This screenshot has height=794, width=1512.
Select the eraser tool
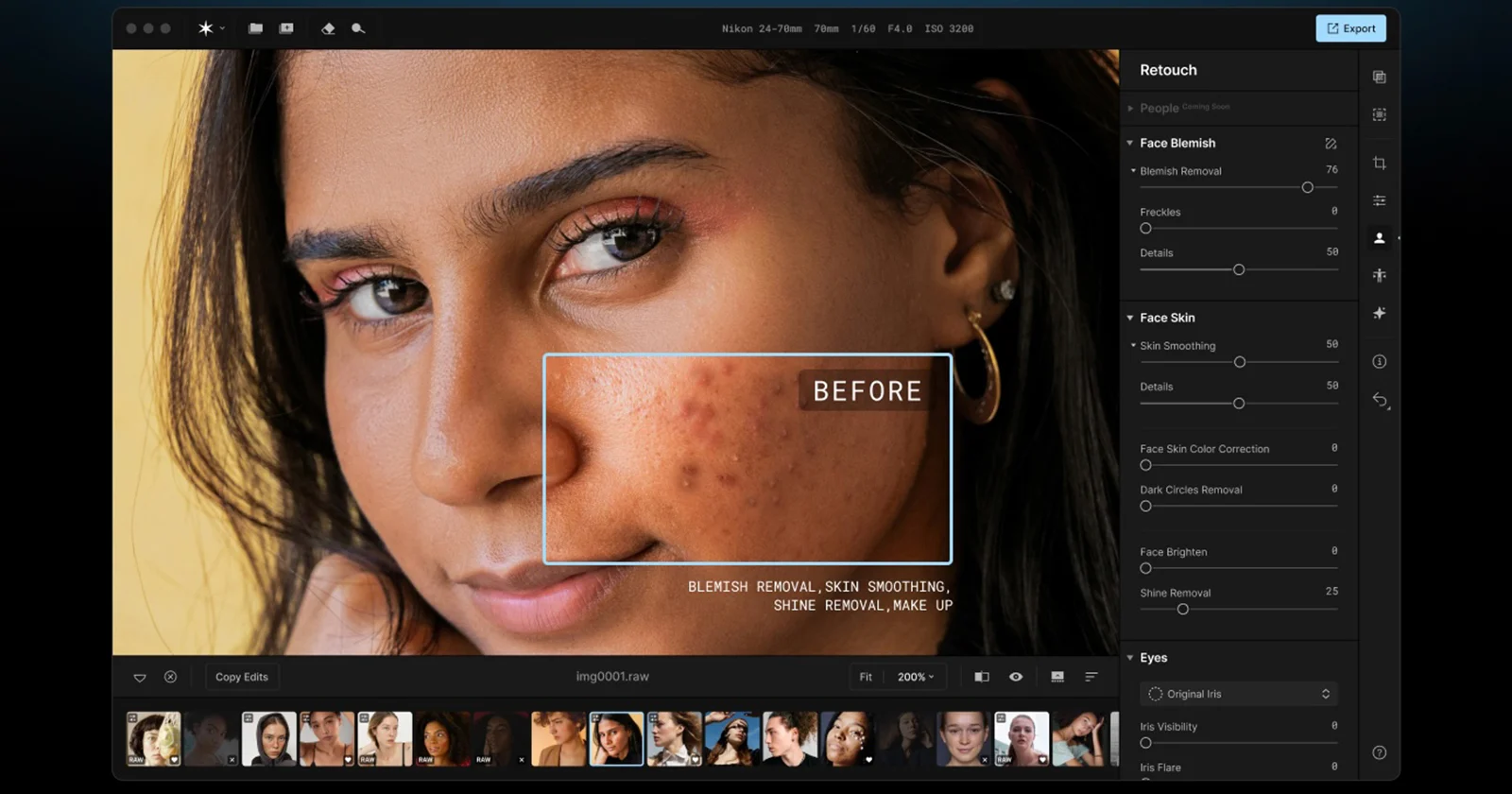pyautogui.click(x=328, y=28)
